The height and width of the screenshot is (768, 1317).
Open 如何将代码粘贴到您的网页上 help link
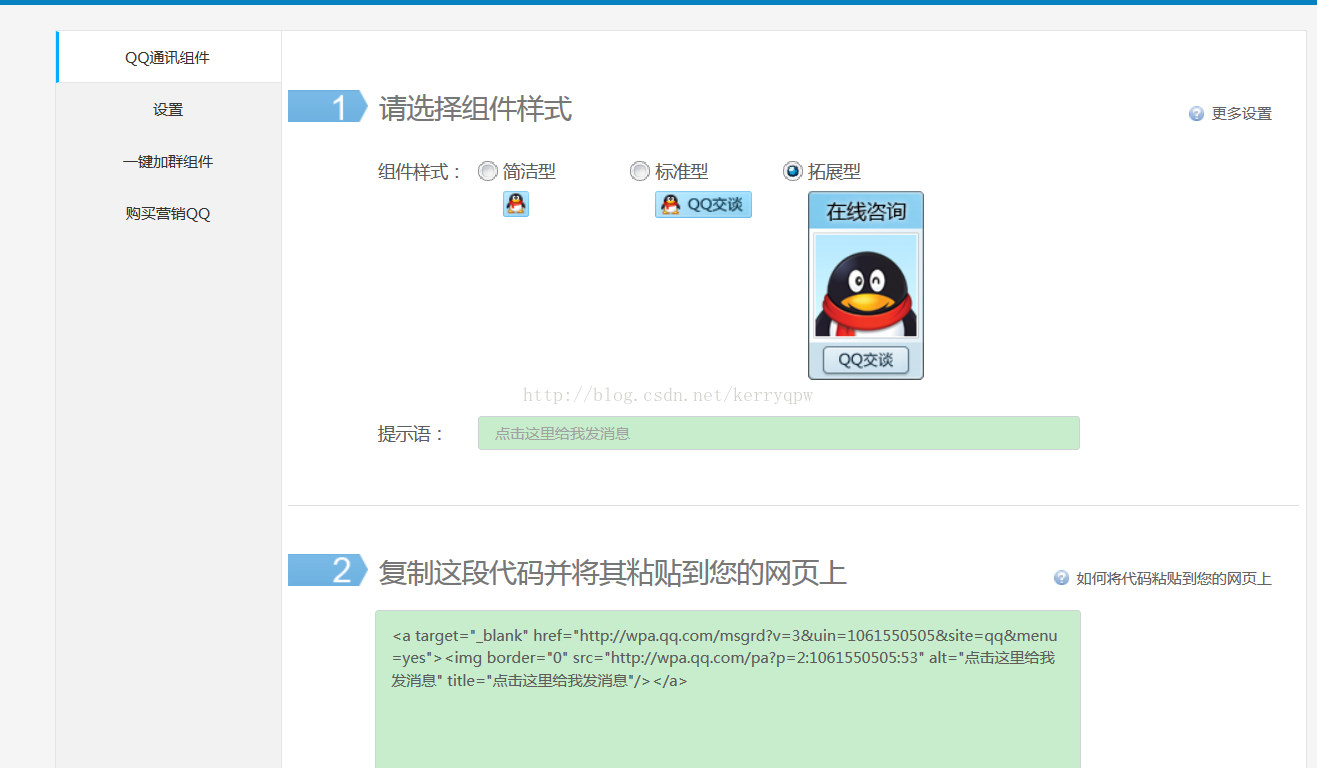(1174, 578)
